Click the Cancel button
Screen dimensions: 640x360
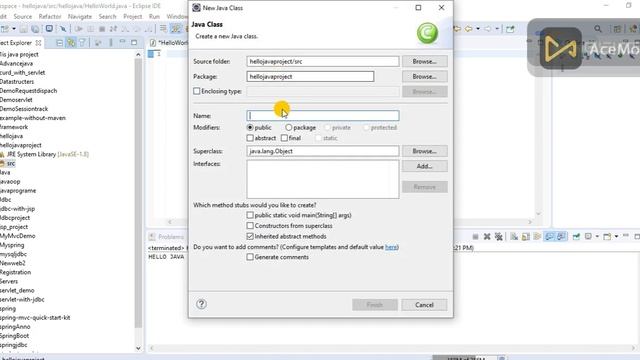tap(424, 305)
